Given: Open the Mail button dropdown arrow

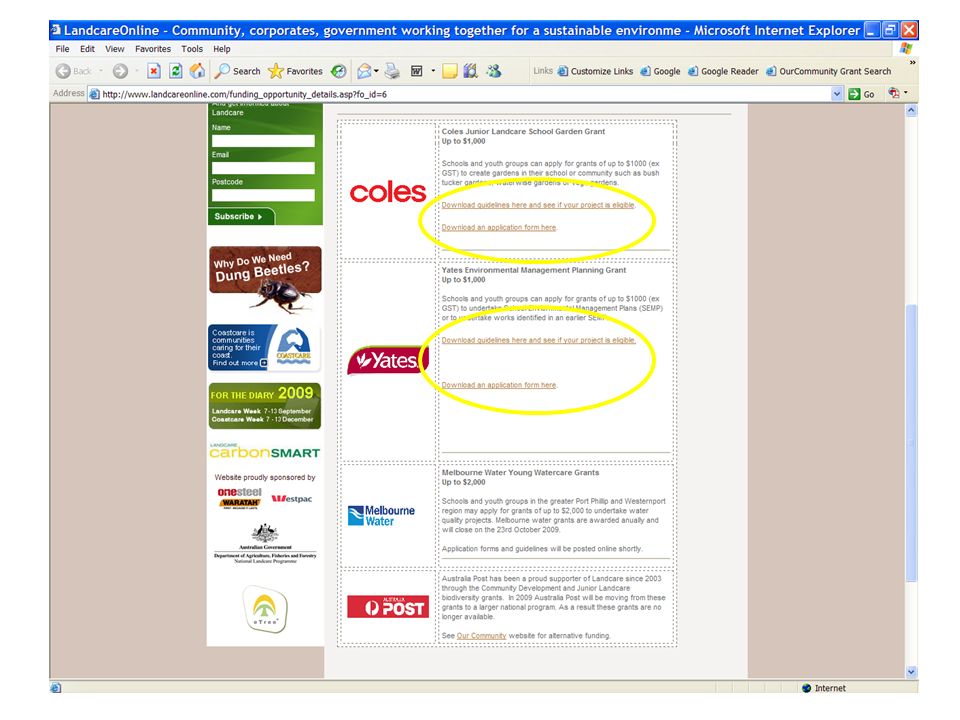Looking at the screenshot, I should point(377,71).
